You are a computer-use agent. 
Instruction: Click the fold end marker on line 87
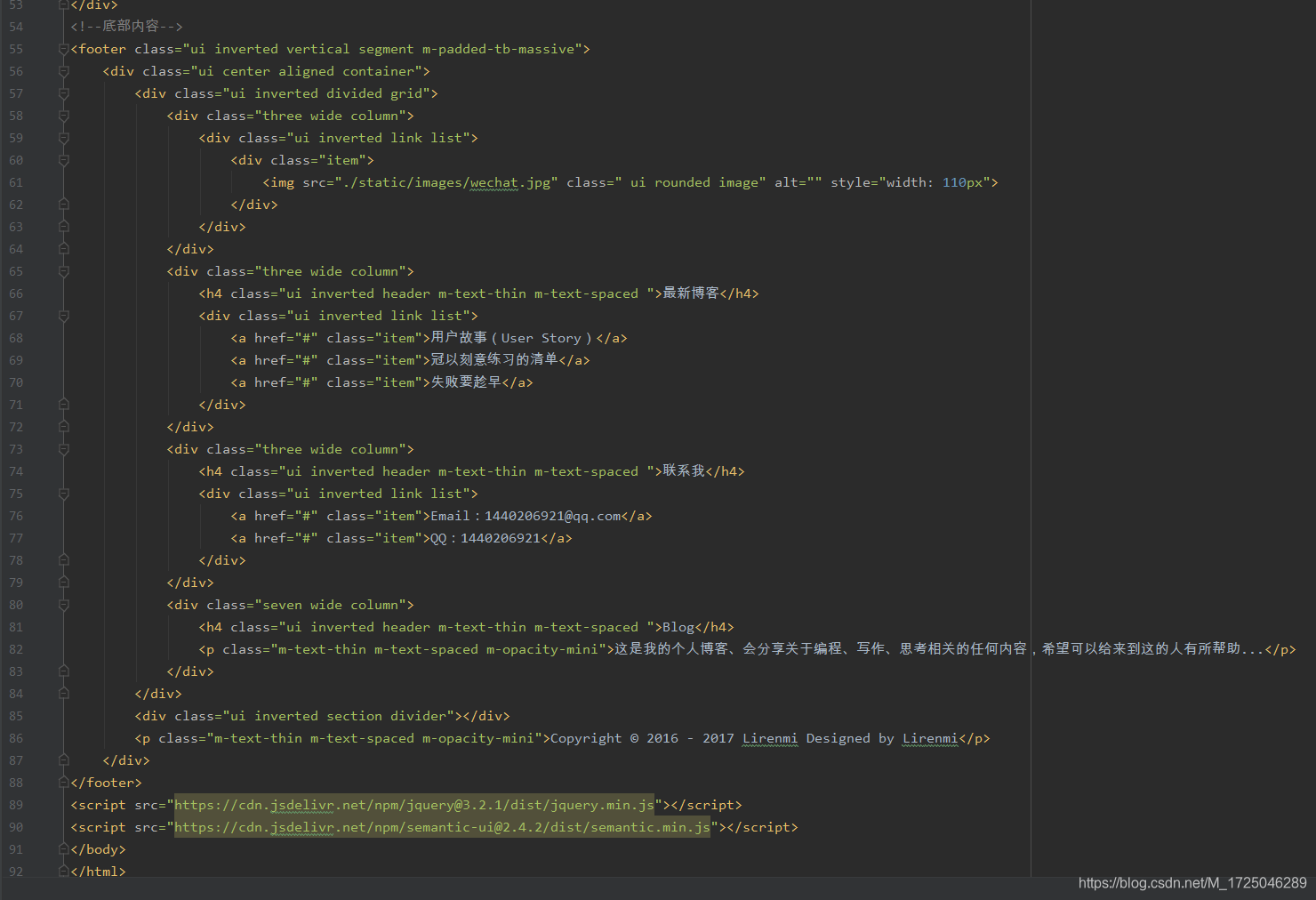(x=64, y=760)
